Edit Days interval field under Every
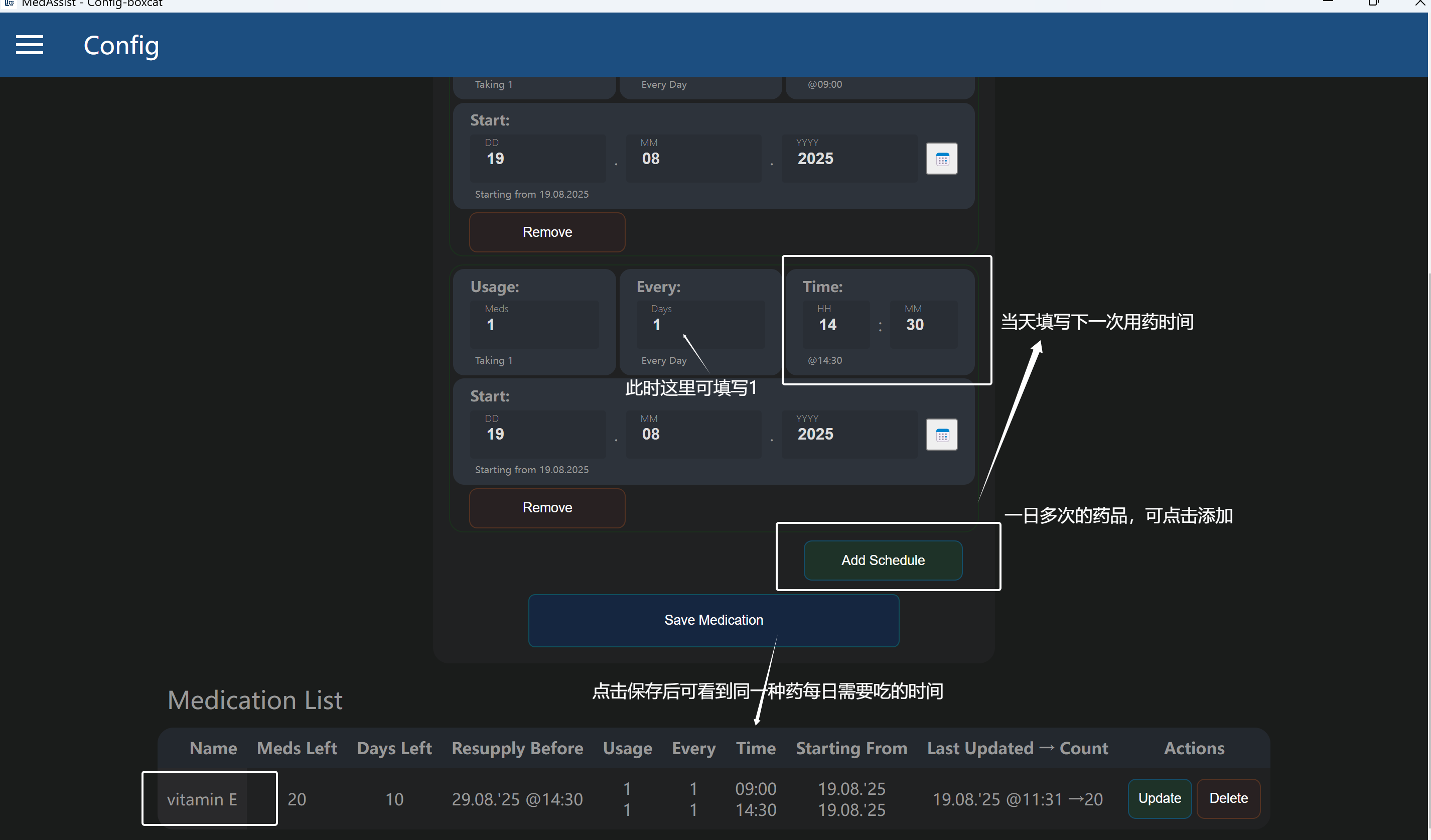Viewport: 1431px width, 840px height. [x=700, y=324]
